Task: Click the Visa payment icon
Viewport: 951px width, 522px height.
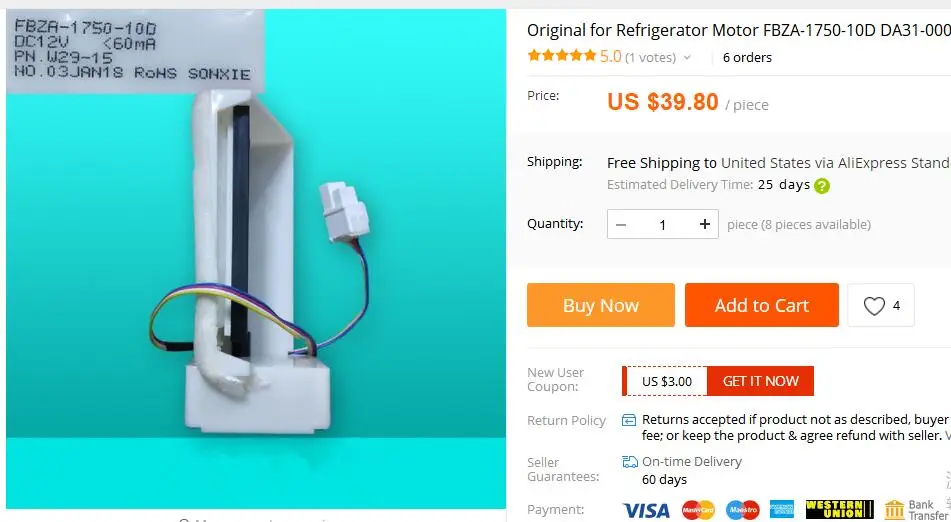Action: tap(646, 510)
